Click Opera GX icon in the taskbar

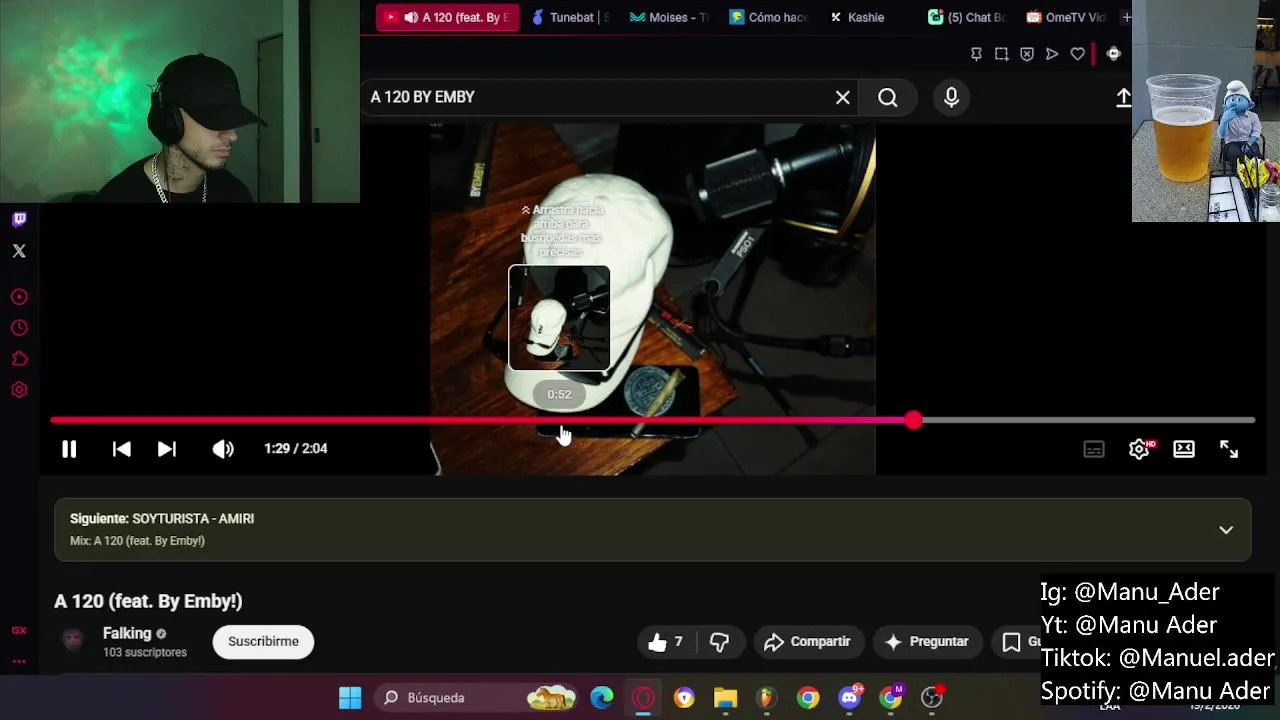click(x=643, y=698)
